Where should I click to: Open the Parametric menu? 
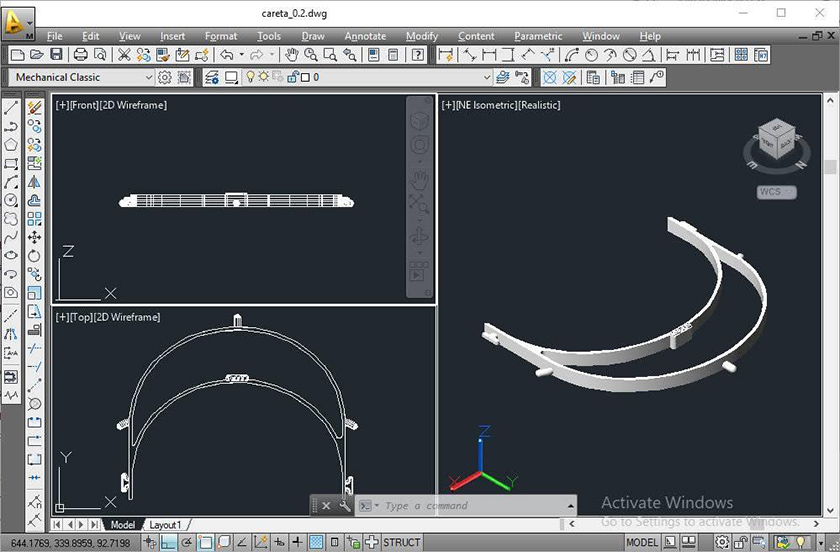pos(538,36)
